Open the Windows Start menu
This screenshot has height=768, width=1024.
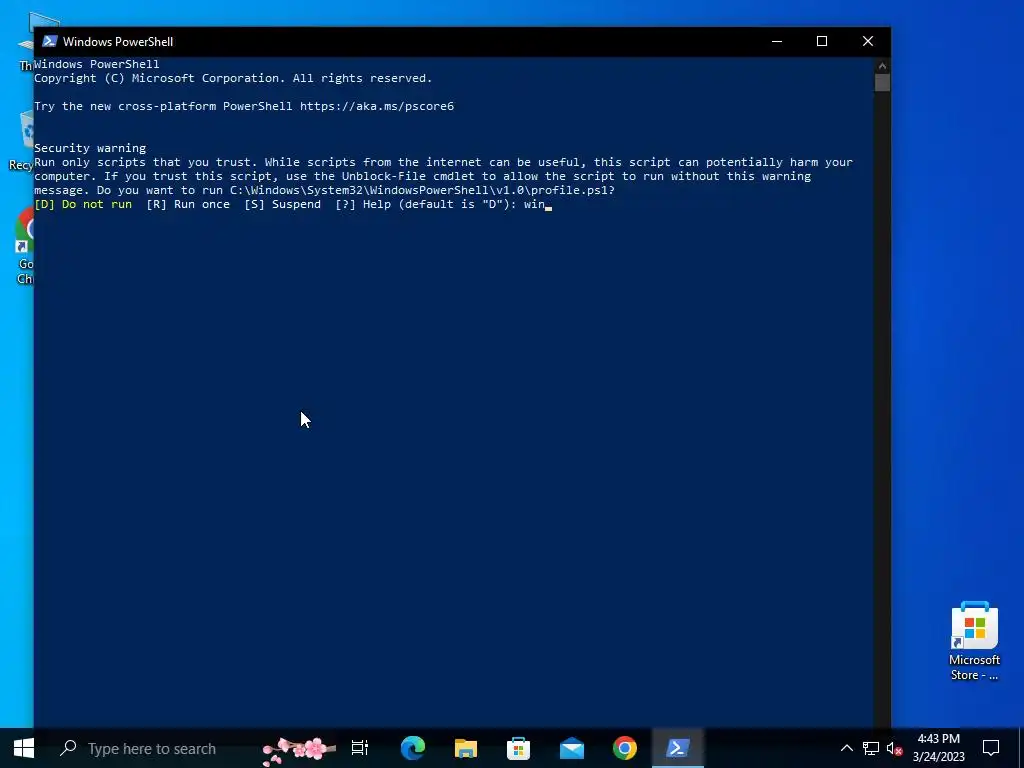[x=24, y=748]
